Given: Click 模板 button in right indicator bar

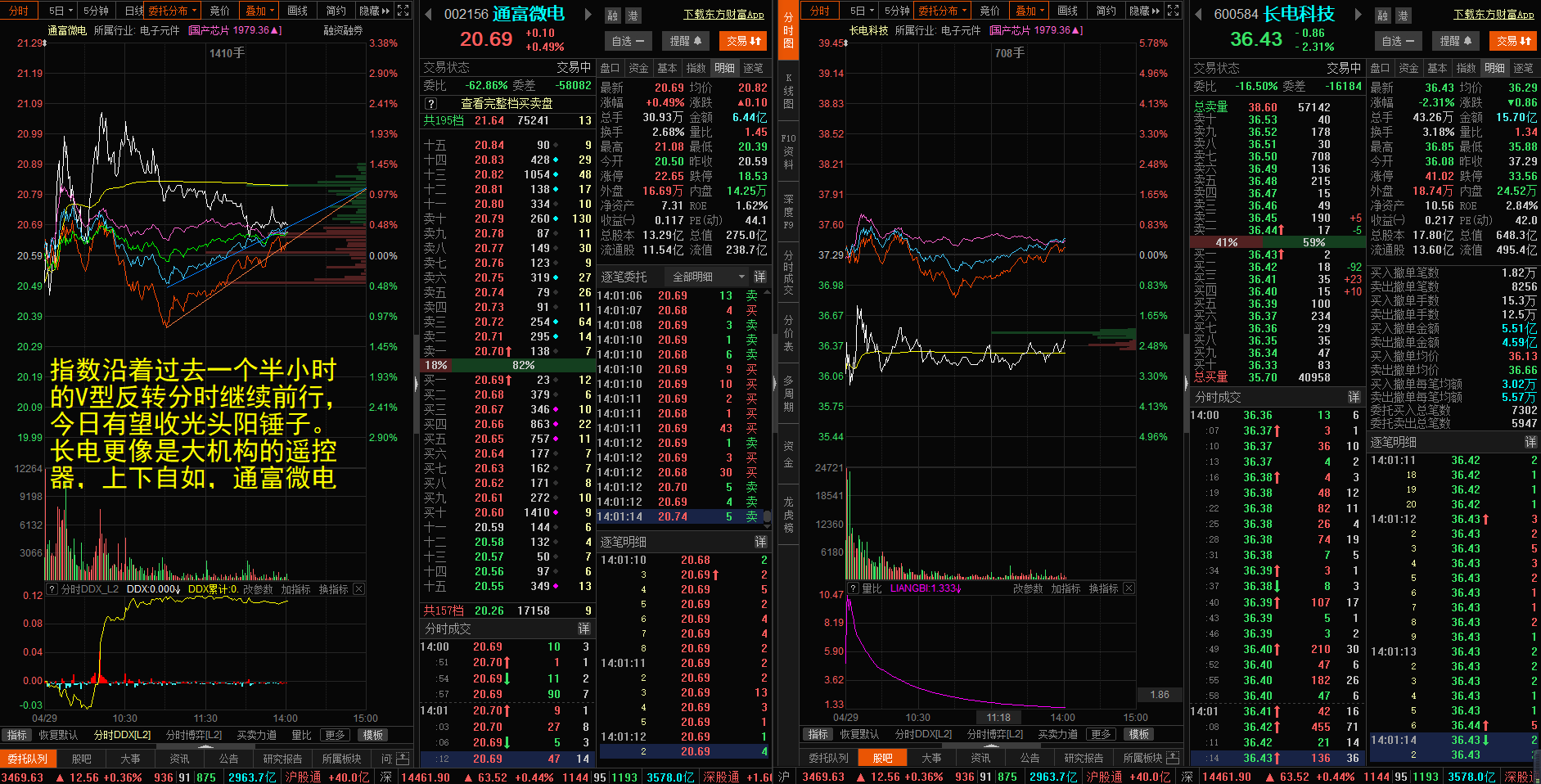Looking at the screenshot, I should tap(1138, 734).
